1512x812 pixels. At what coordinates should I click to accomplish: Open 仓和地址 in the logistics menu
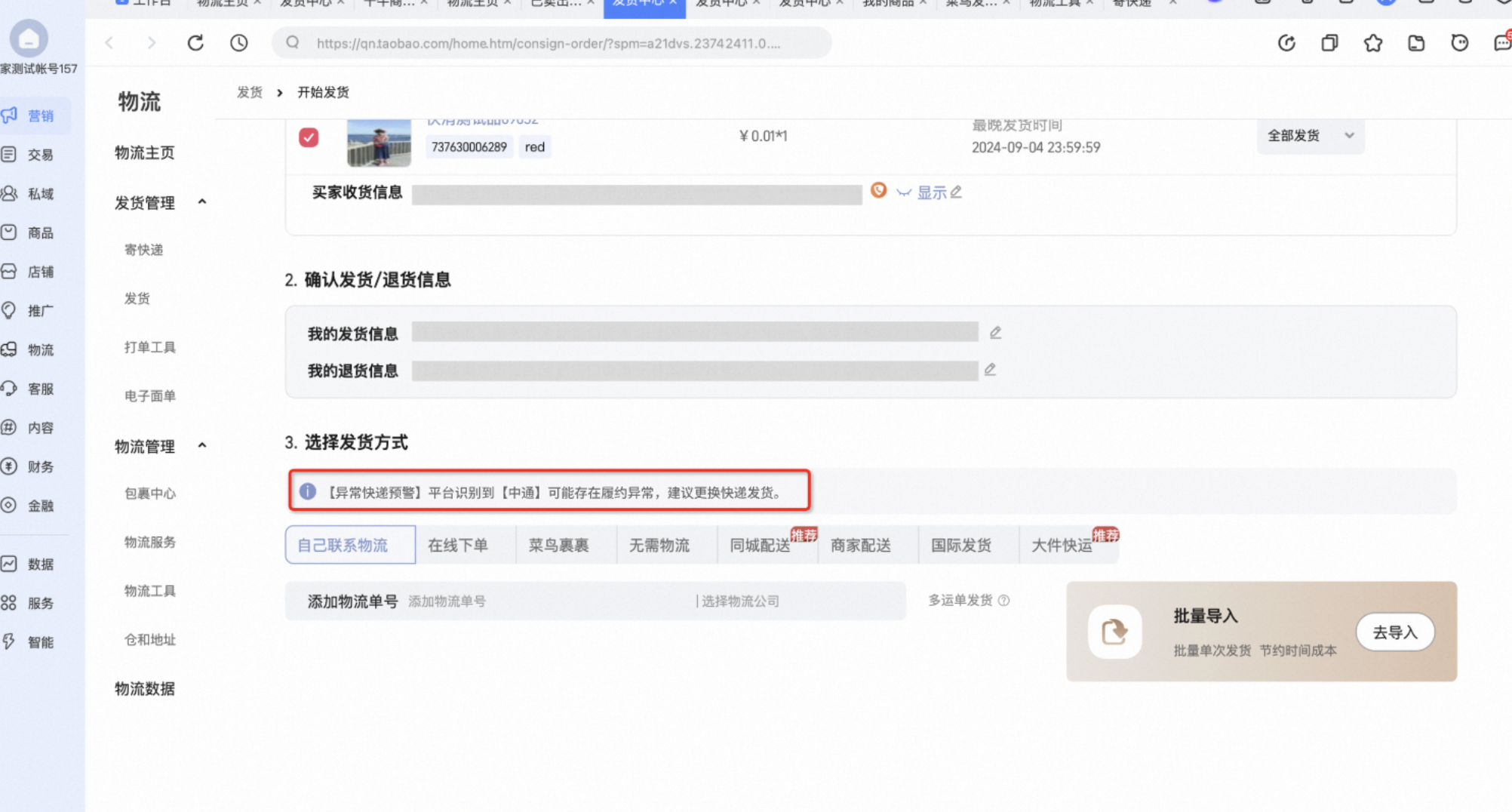(150, 640)
